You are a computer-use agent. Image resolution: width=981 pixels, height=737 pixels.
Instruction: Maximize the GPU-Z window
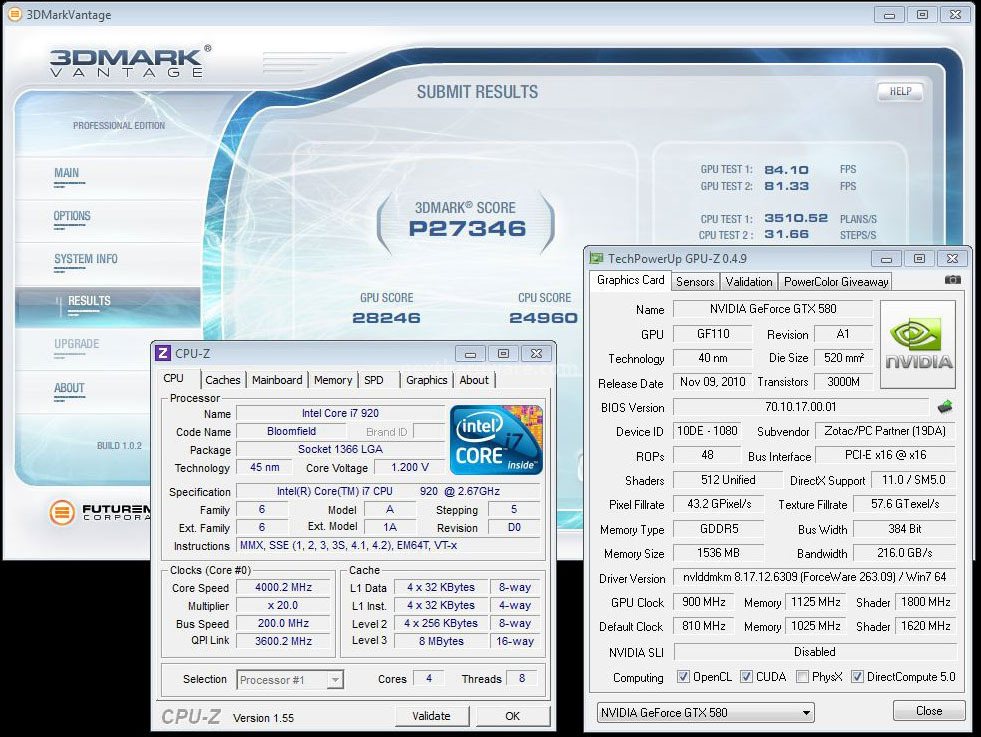click(919, 258)
